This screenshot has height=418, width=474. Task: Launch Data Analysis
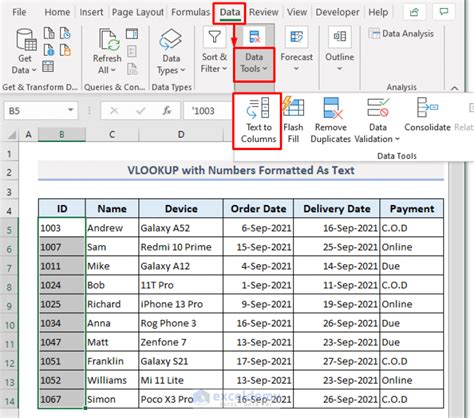click(x=401, y=34)
